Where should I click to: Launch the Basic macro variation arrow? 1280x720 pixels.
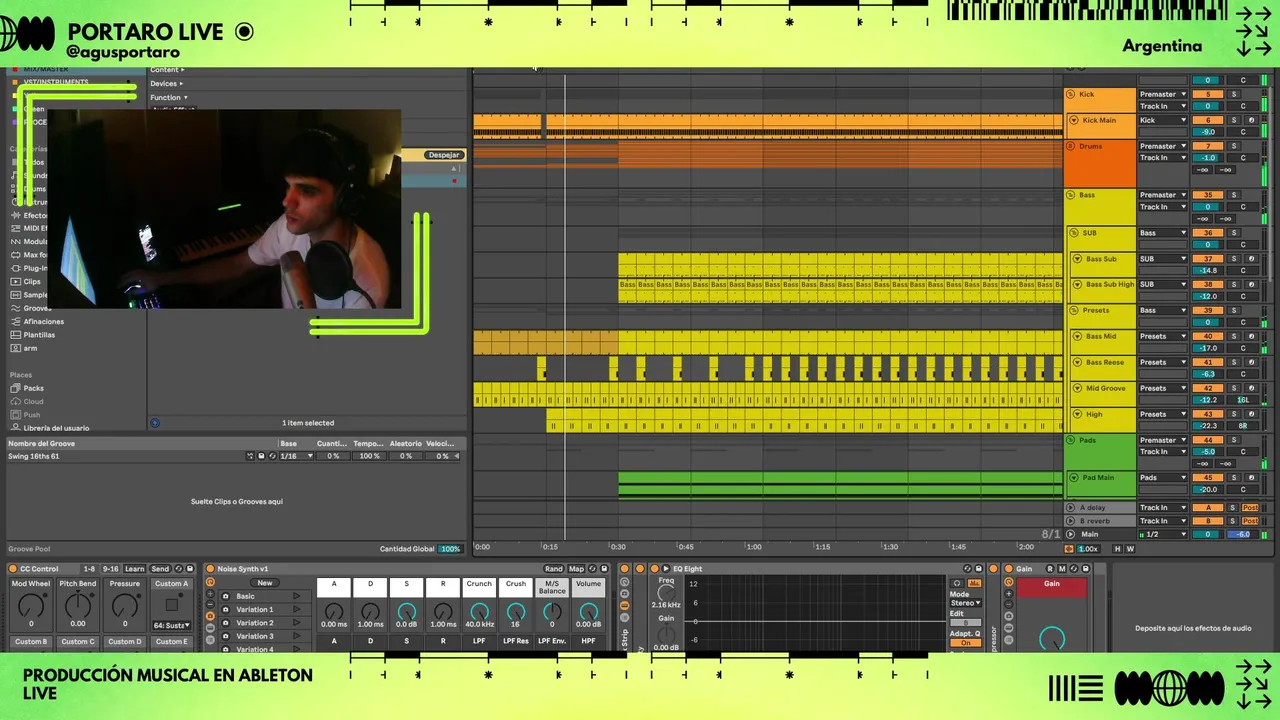coord(296,596)
